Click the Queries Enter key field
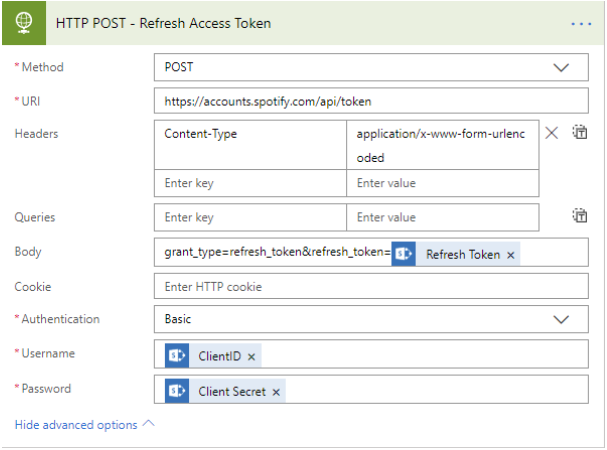Screen dimensions: 607x450 250,217
